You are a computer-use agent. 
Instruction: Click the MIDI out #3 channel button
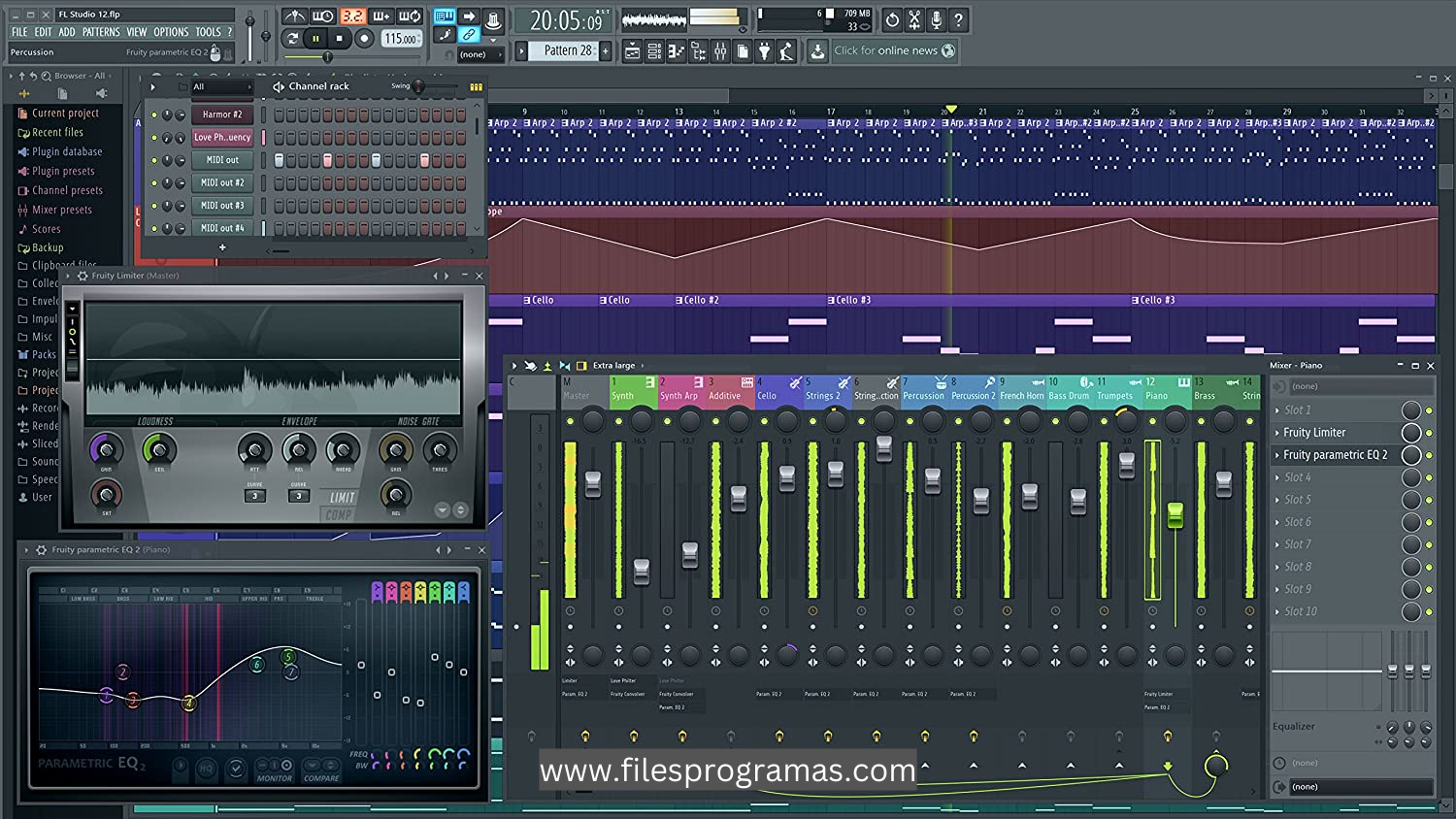point(222,206)
